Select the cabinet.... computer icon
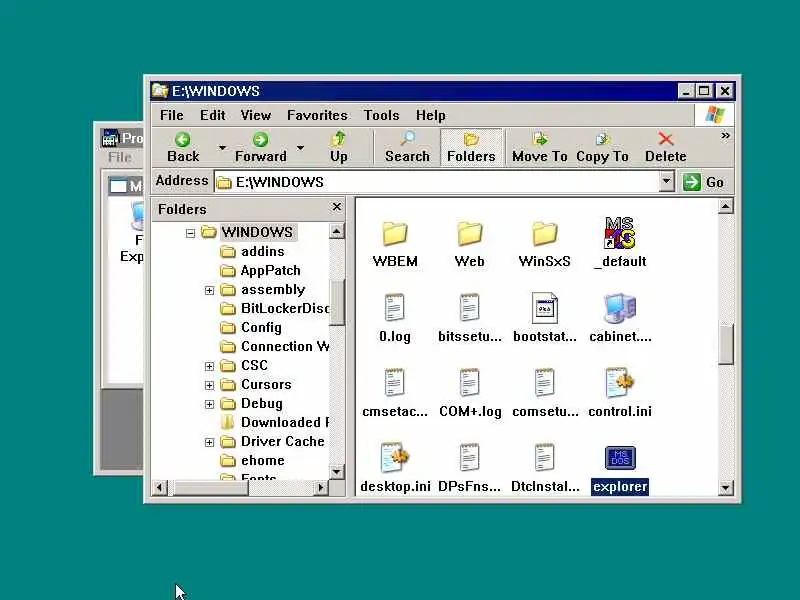Screen dimensions: 800x600 click(x=619, y=308)
